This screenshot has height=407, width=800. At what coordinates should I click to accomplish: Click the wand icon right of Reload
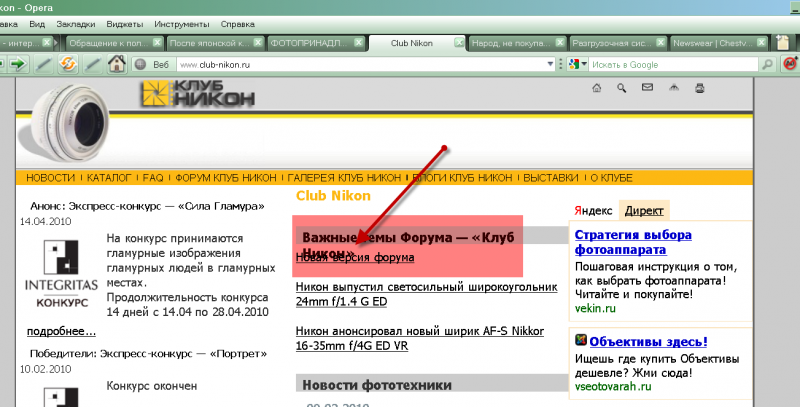coord(92,64)
